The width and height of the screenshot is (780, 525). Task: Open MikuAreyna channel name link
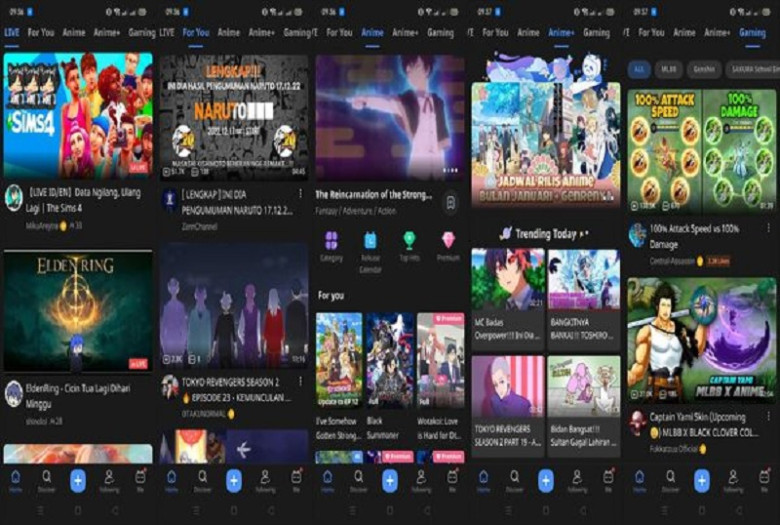point(42,226)
